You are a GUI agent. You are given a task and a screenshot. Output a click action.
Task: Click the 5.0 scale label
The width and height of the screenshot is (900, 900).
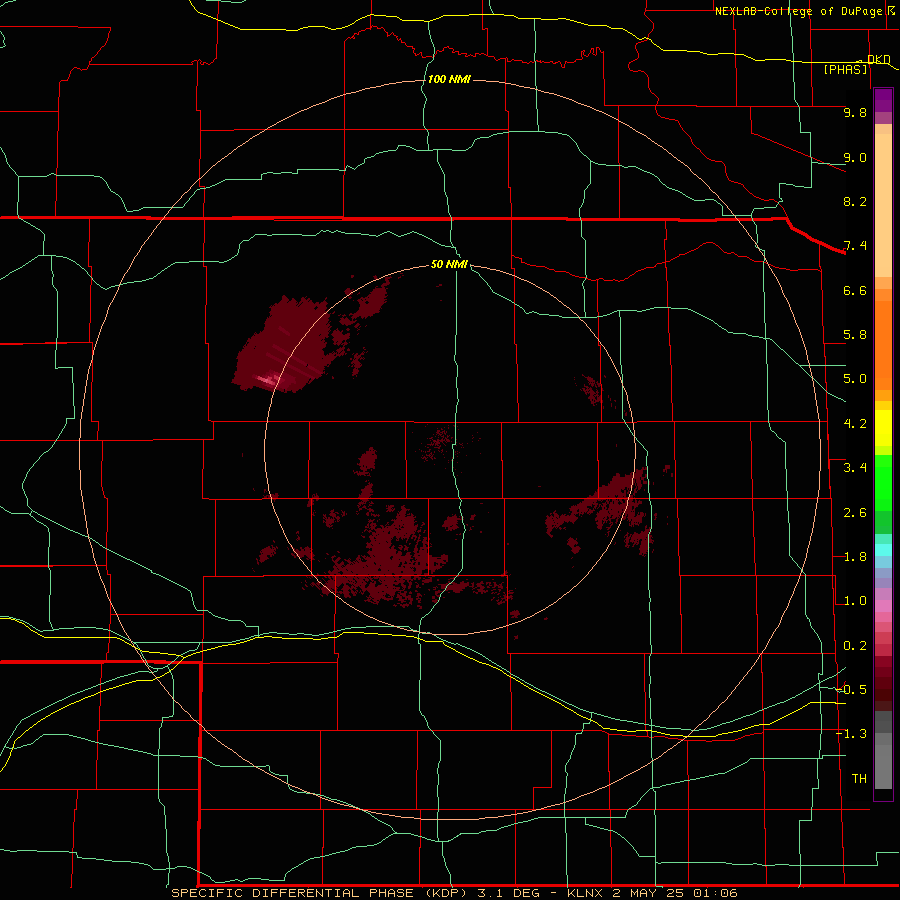click(855, 379)
